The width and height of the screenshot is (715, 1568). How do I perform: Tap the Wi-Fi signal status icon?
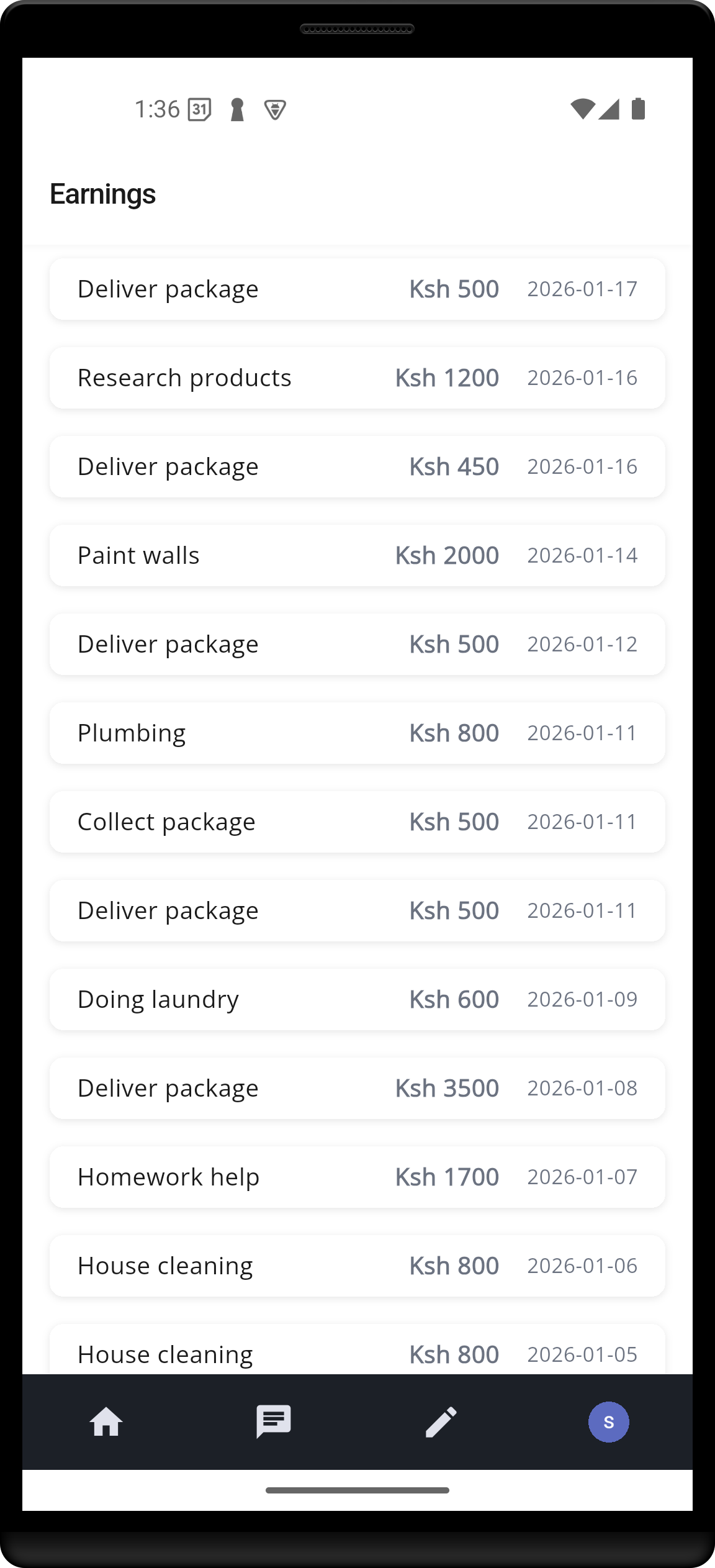[582, 109]
